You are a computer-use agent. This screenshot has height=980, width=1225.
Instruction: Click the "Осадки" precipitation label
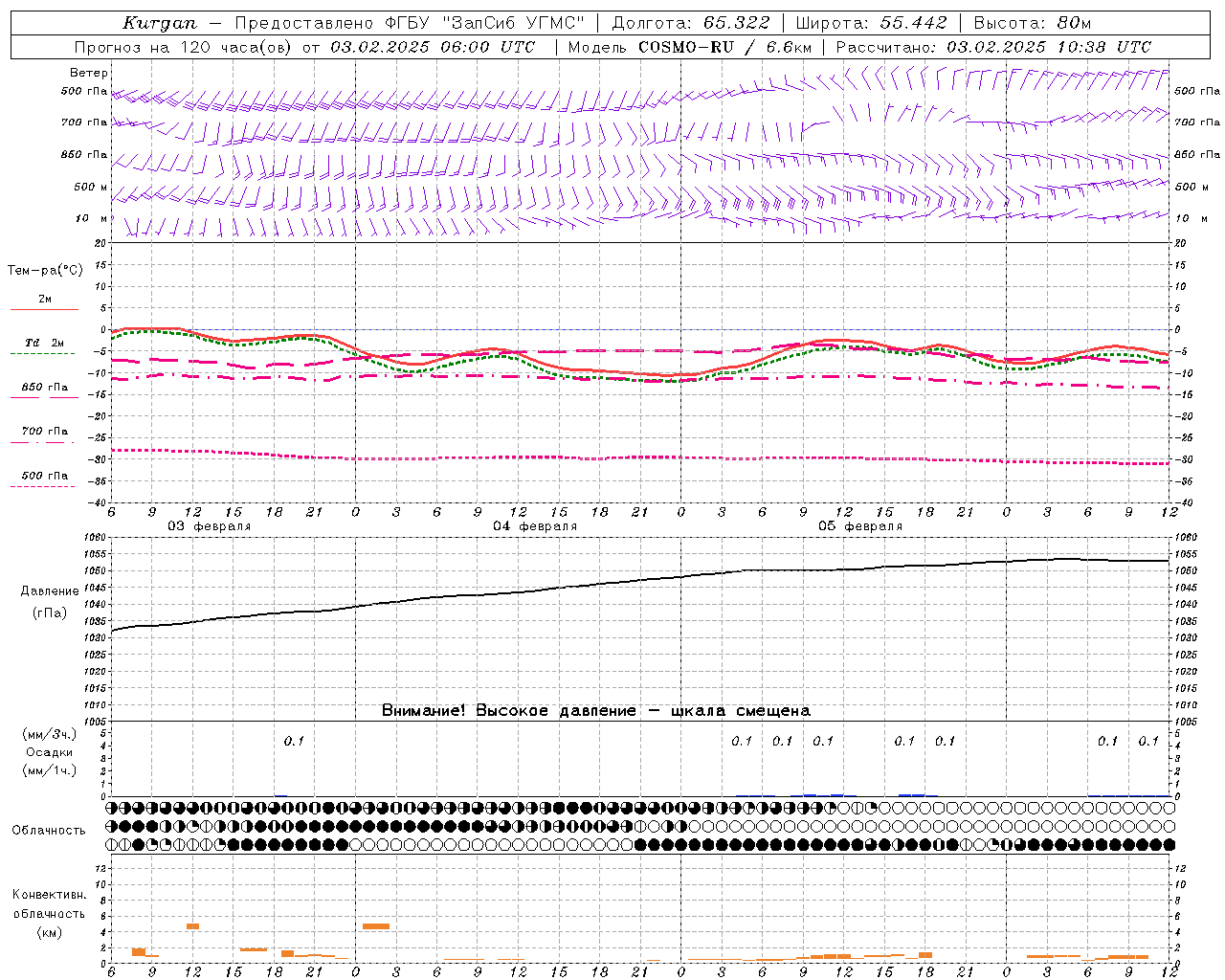pos(50,752)
